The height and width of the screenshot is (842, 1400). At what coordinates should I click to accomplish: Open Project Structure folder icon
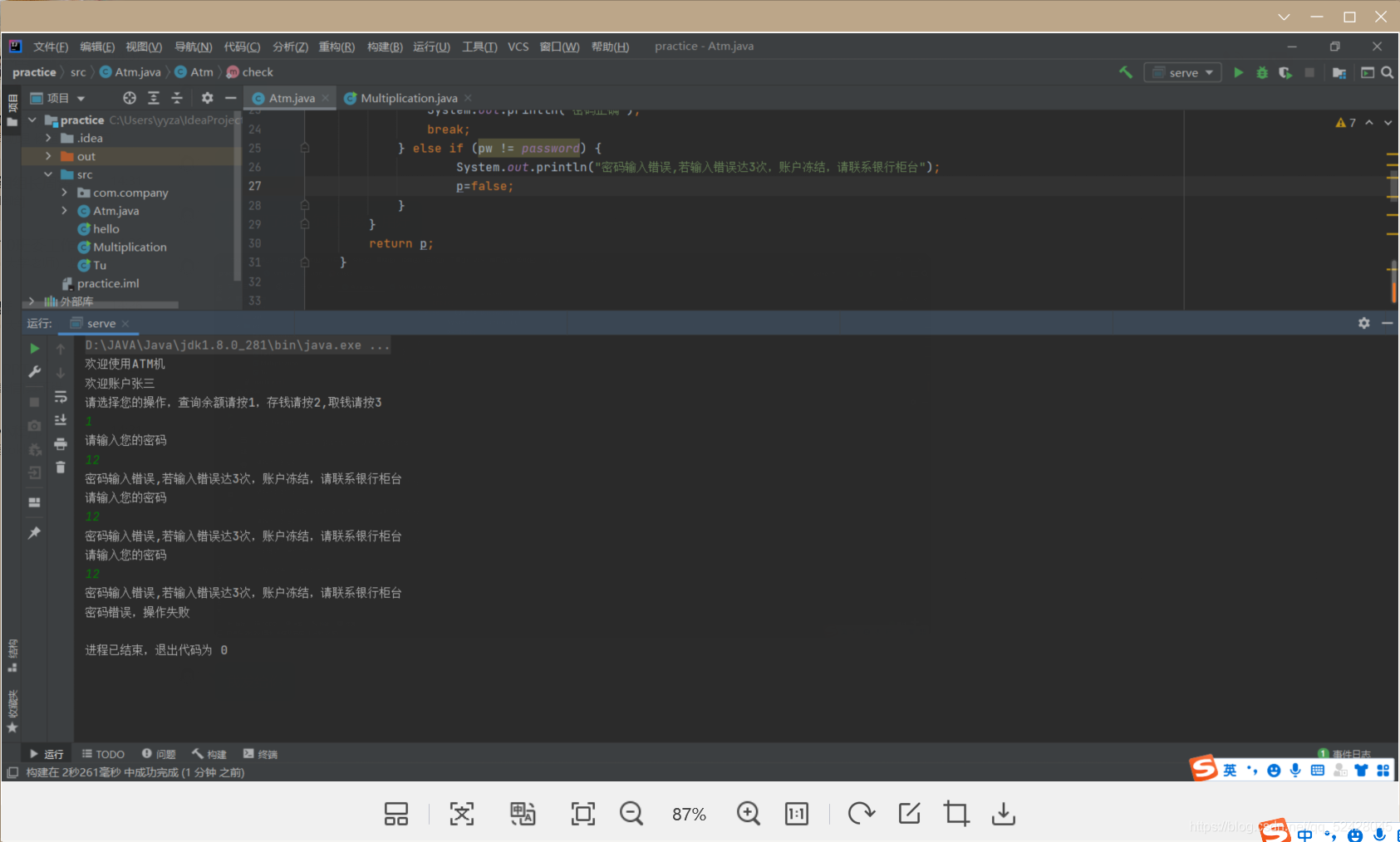(x=1339, y=72)
